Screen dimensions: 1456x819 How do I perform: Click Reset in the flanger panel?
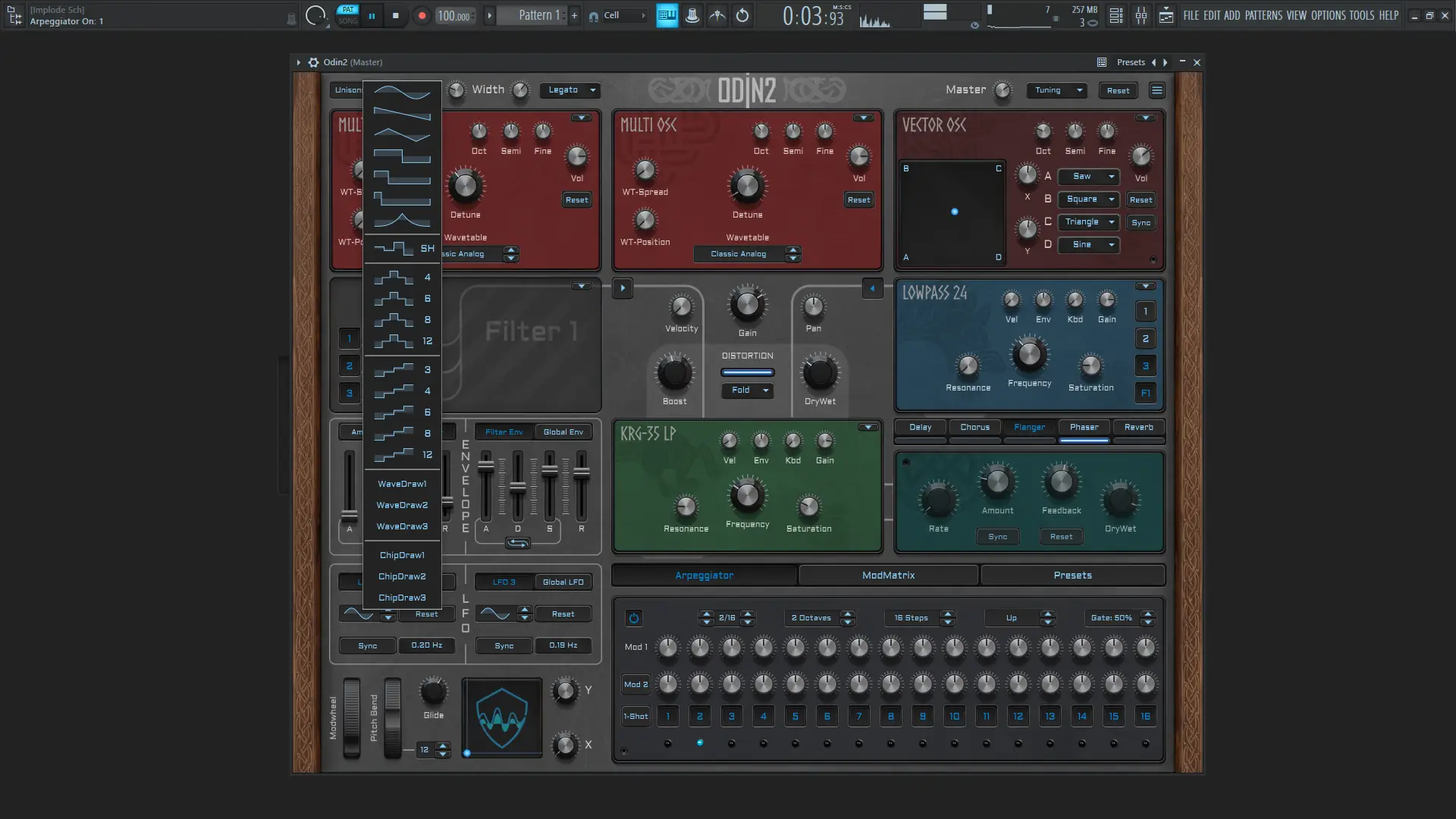(1061, 536)
